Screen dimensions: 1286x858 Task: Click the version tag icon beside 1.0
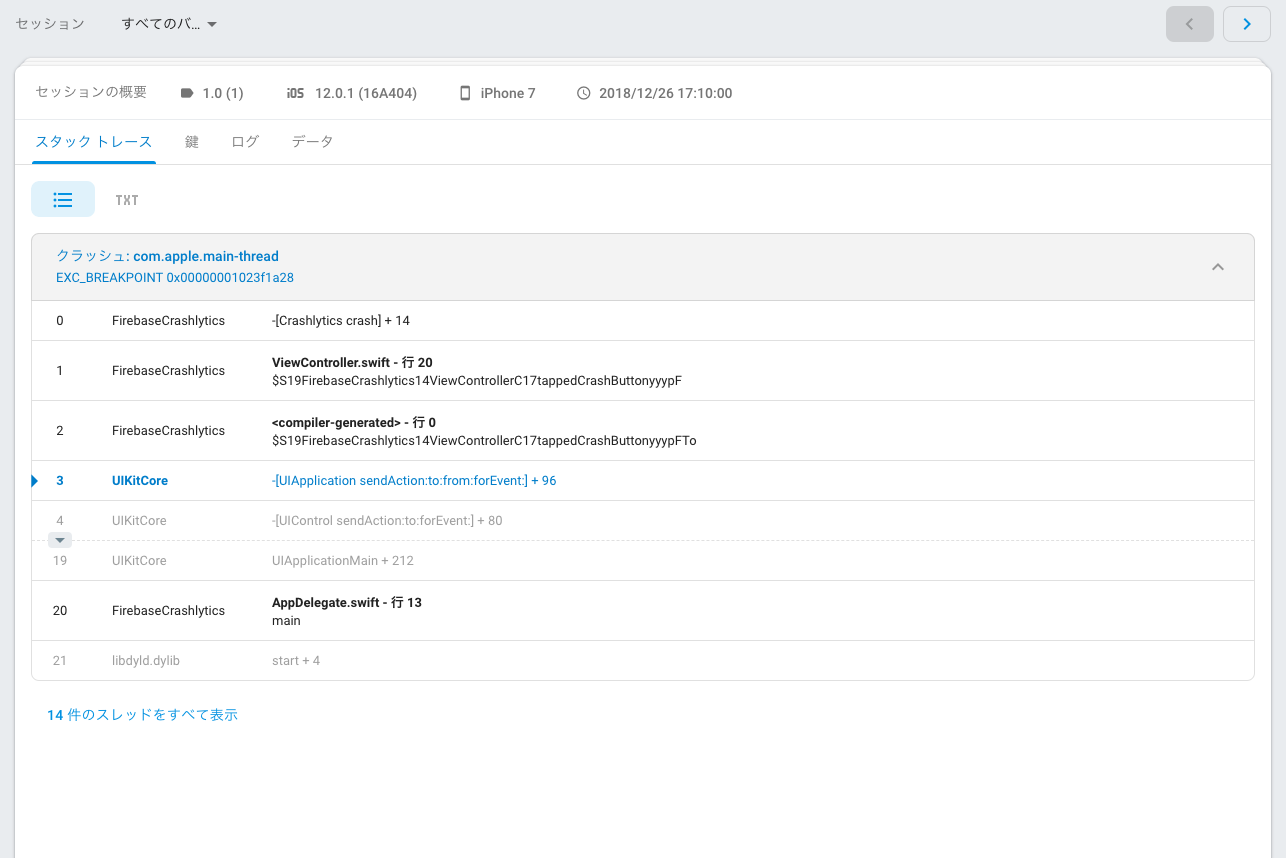[186, 92]
